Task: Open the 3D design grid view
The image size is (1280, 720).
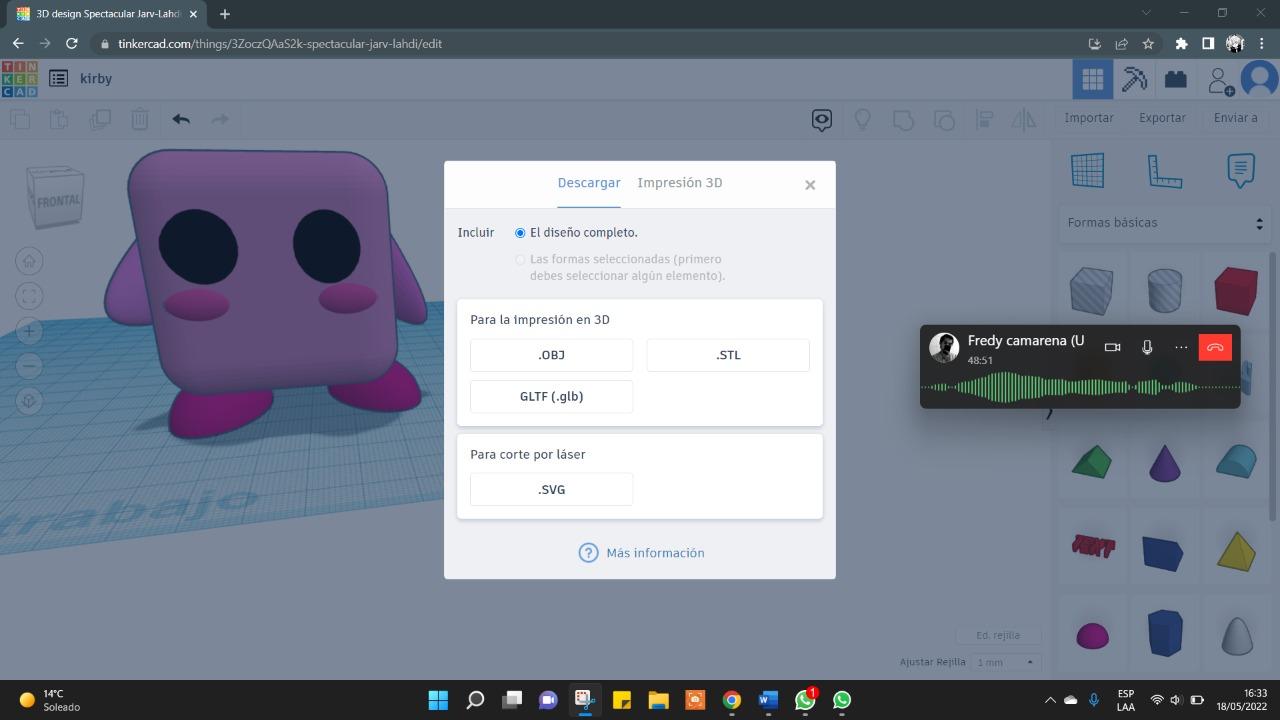Action: [x=1093, y=79]
